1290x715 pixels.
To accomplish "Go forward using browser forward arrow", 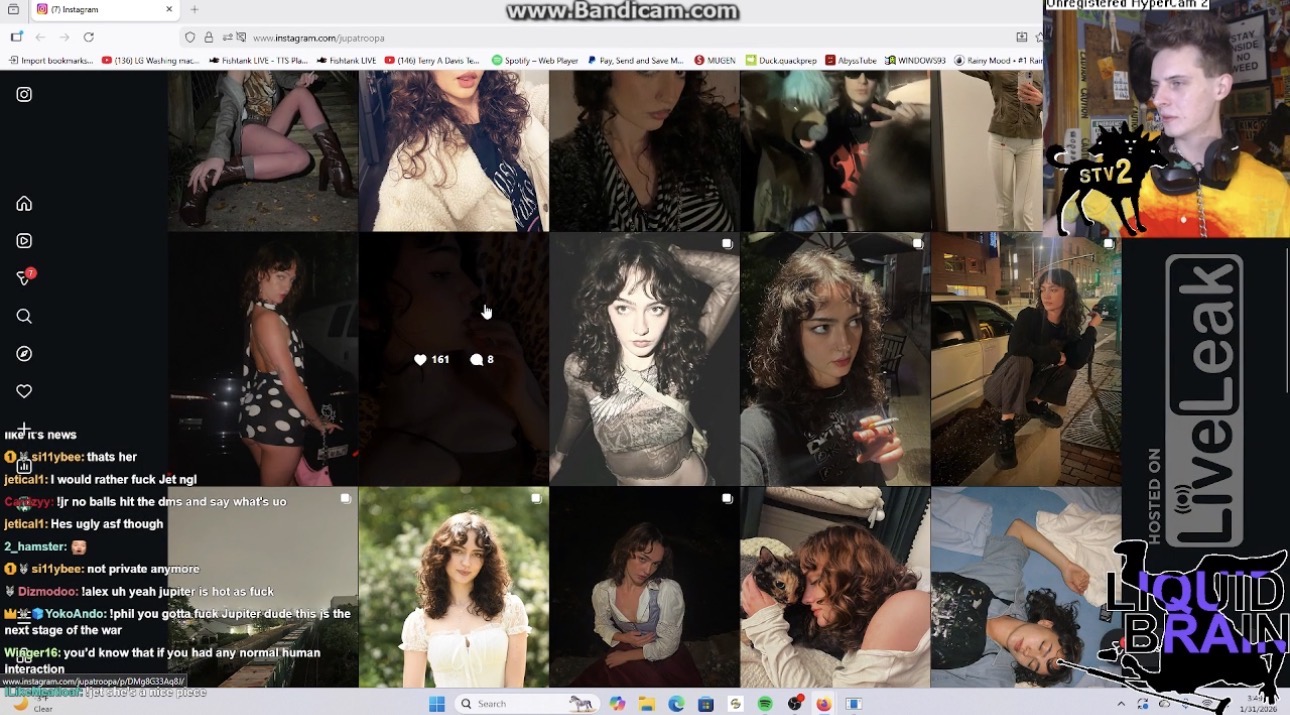I will [64, 37].
